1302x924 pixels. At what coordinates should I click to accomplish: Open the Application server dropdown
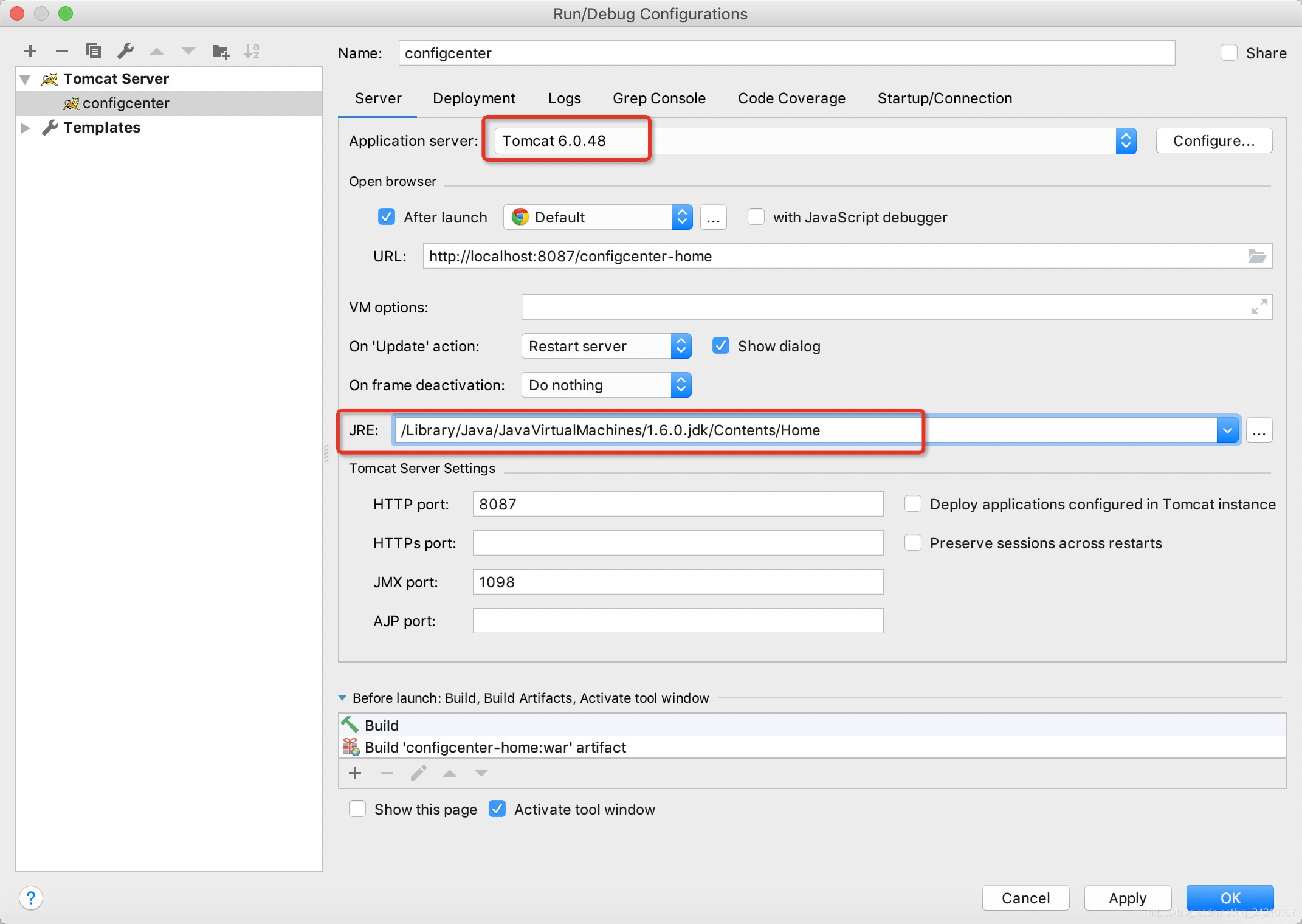tap(1126, 141)
